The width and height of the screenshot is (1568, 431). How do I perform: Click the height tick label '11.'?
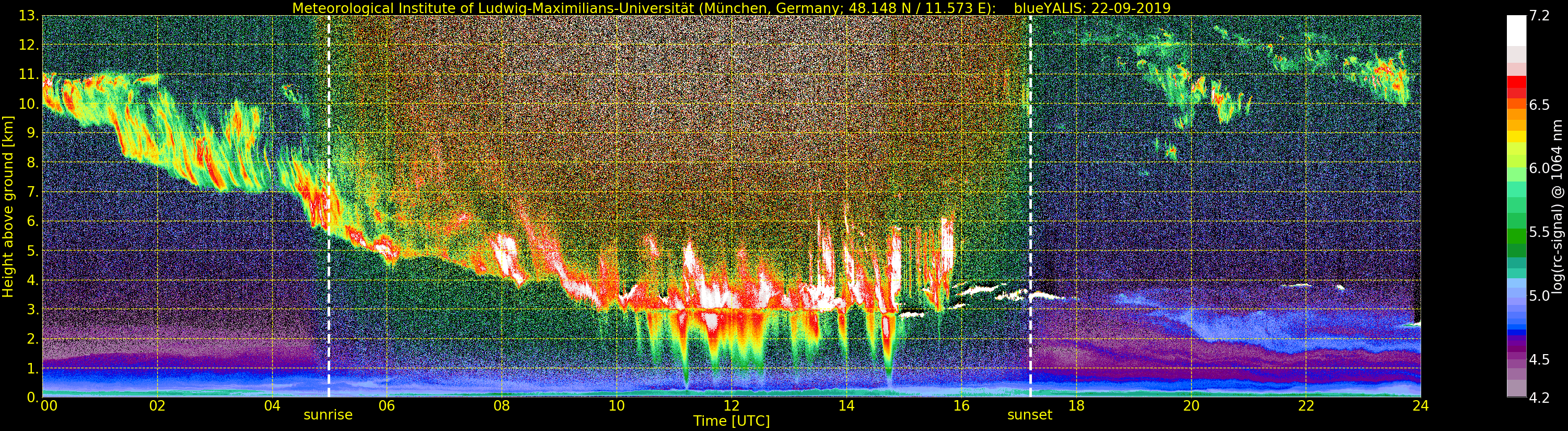29,74
